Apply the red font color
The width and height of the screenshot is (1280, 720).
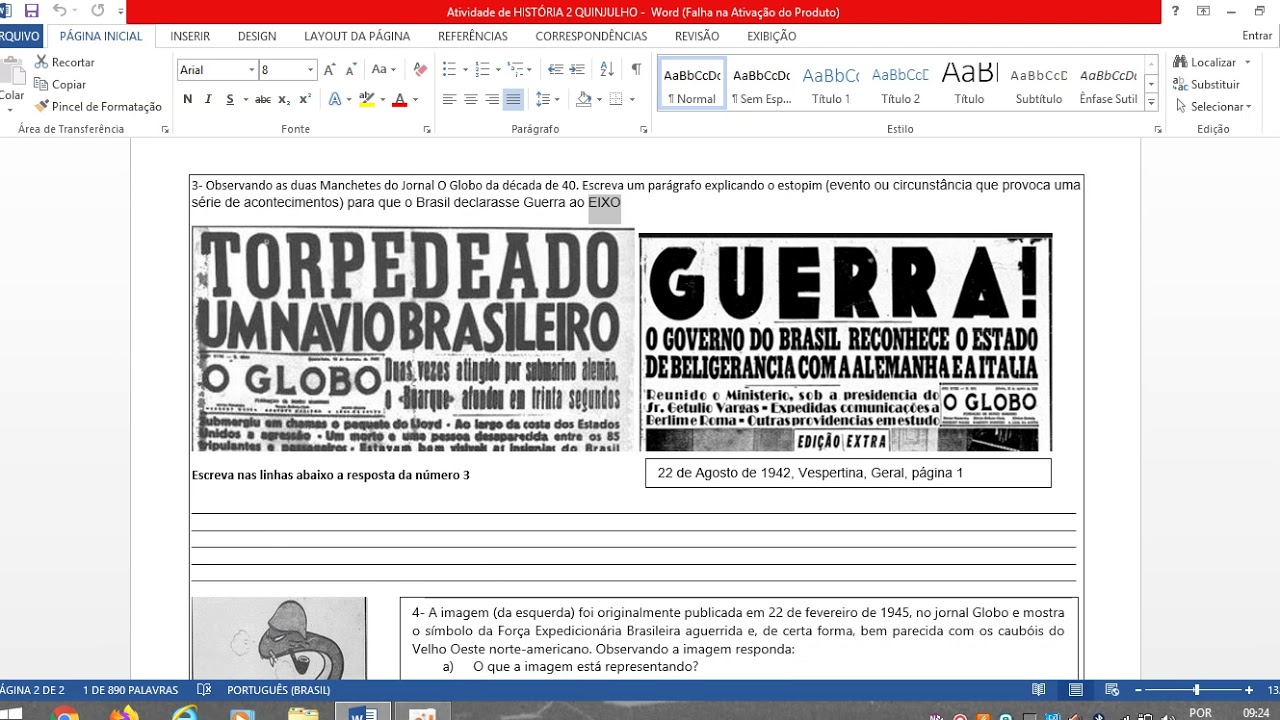click(x=400, y=99)
